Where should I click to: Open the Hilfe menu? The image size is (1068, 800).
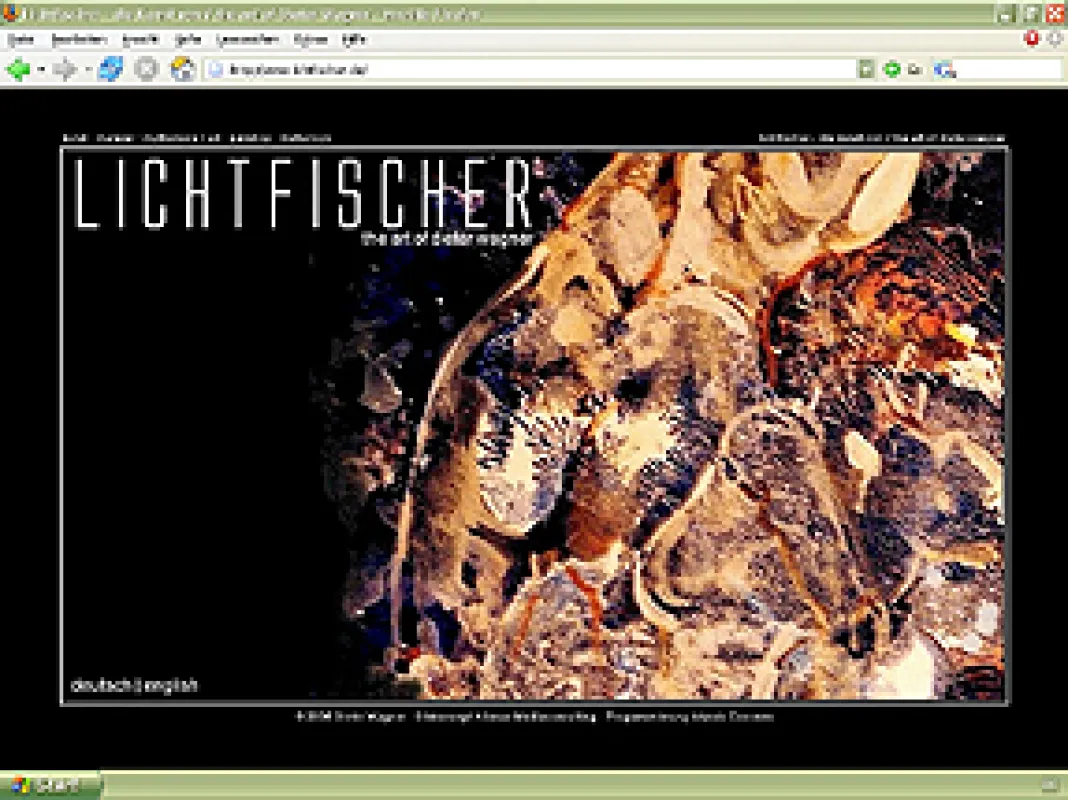(x=354, y=40)
